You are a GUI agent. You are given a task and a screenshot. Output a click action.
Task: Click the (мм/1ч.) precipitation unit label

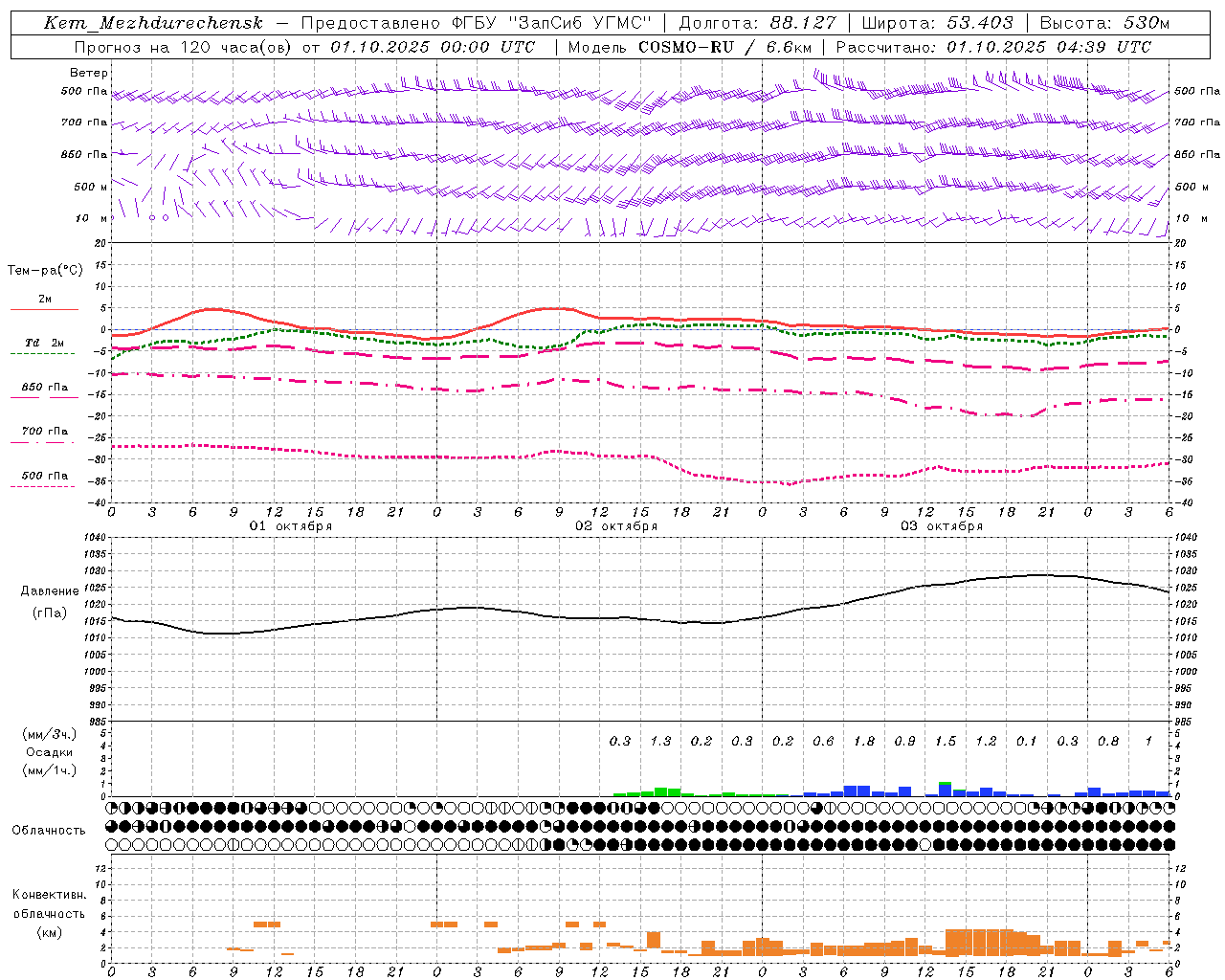click(x=50, y=770)
